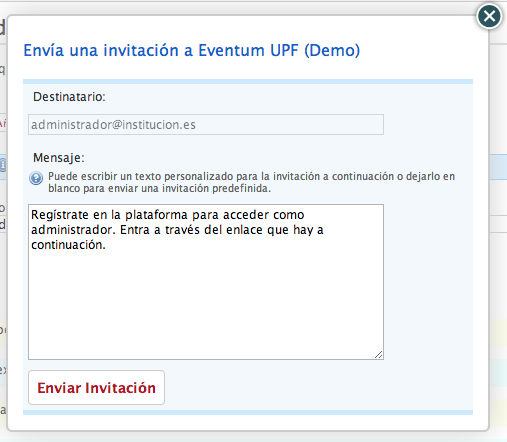Click the hint line starting "Puede escribir"
The image size is (507, 442).
(x=252, y=176)
